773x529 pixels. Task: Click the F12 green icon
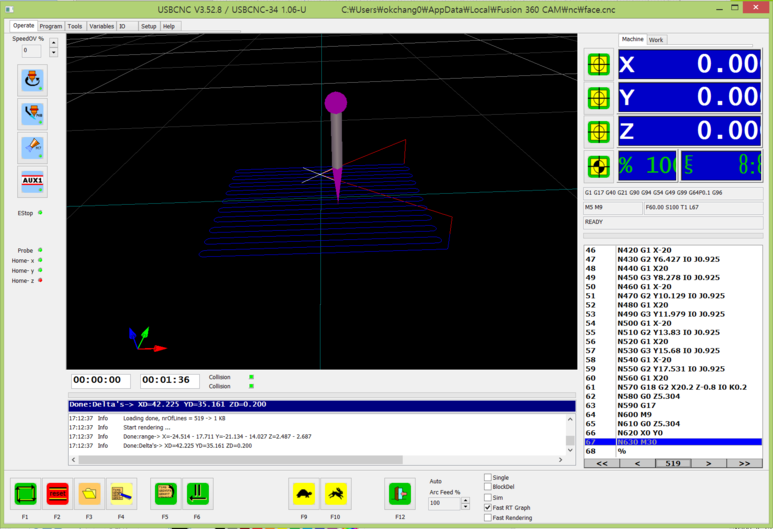click(x=400, y=494)
